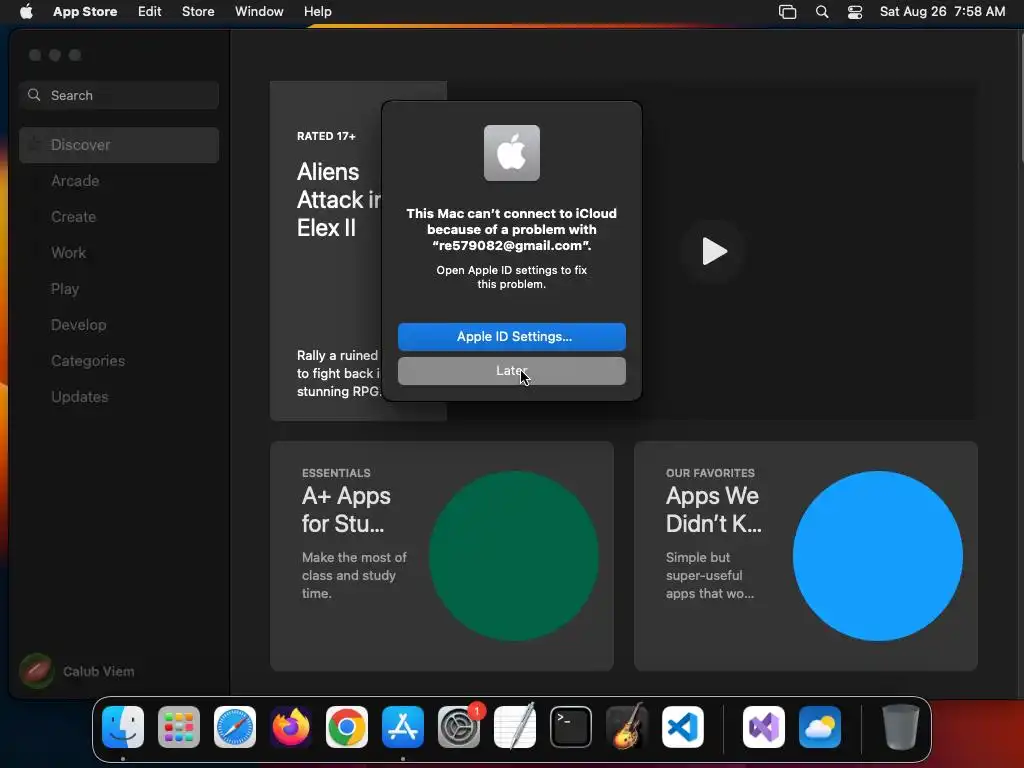Viewport: 1024px width, 768px height.
Task: Select Arcade in the sidebar
Action: click(x=119, y=181)
